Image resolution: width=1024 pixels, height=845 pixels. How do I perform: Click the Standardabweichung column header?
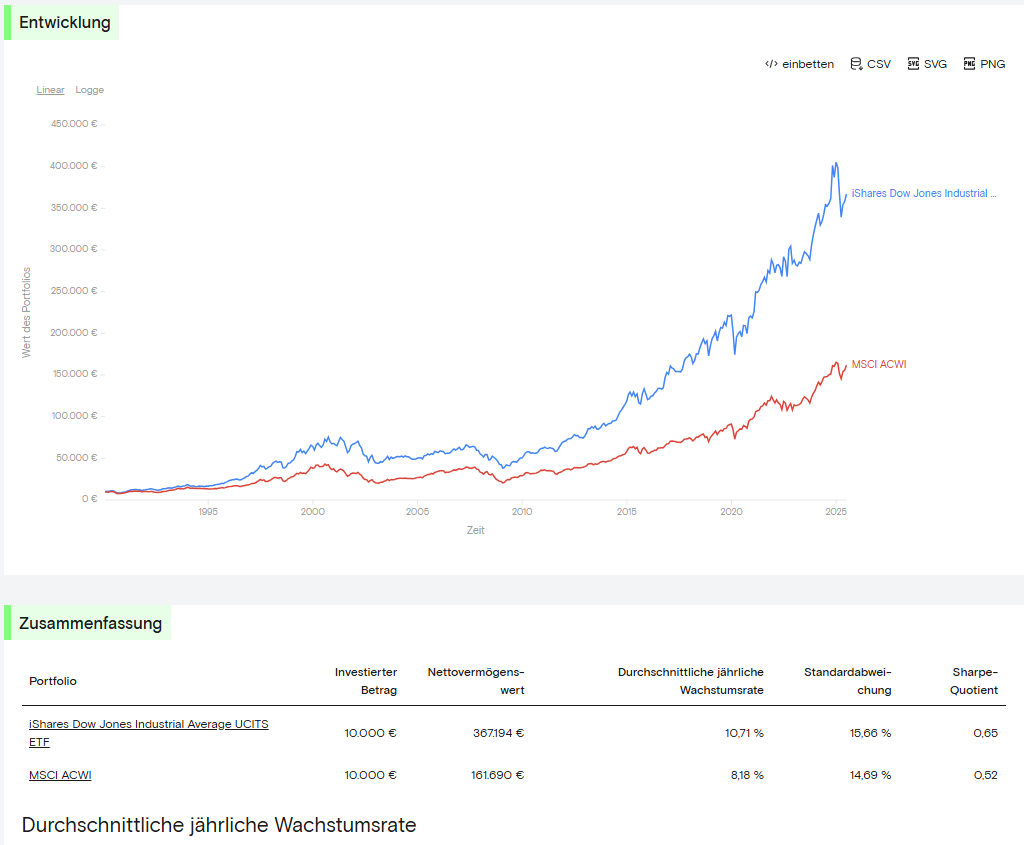[847, 681]
